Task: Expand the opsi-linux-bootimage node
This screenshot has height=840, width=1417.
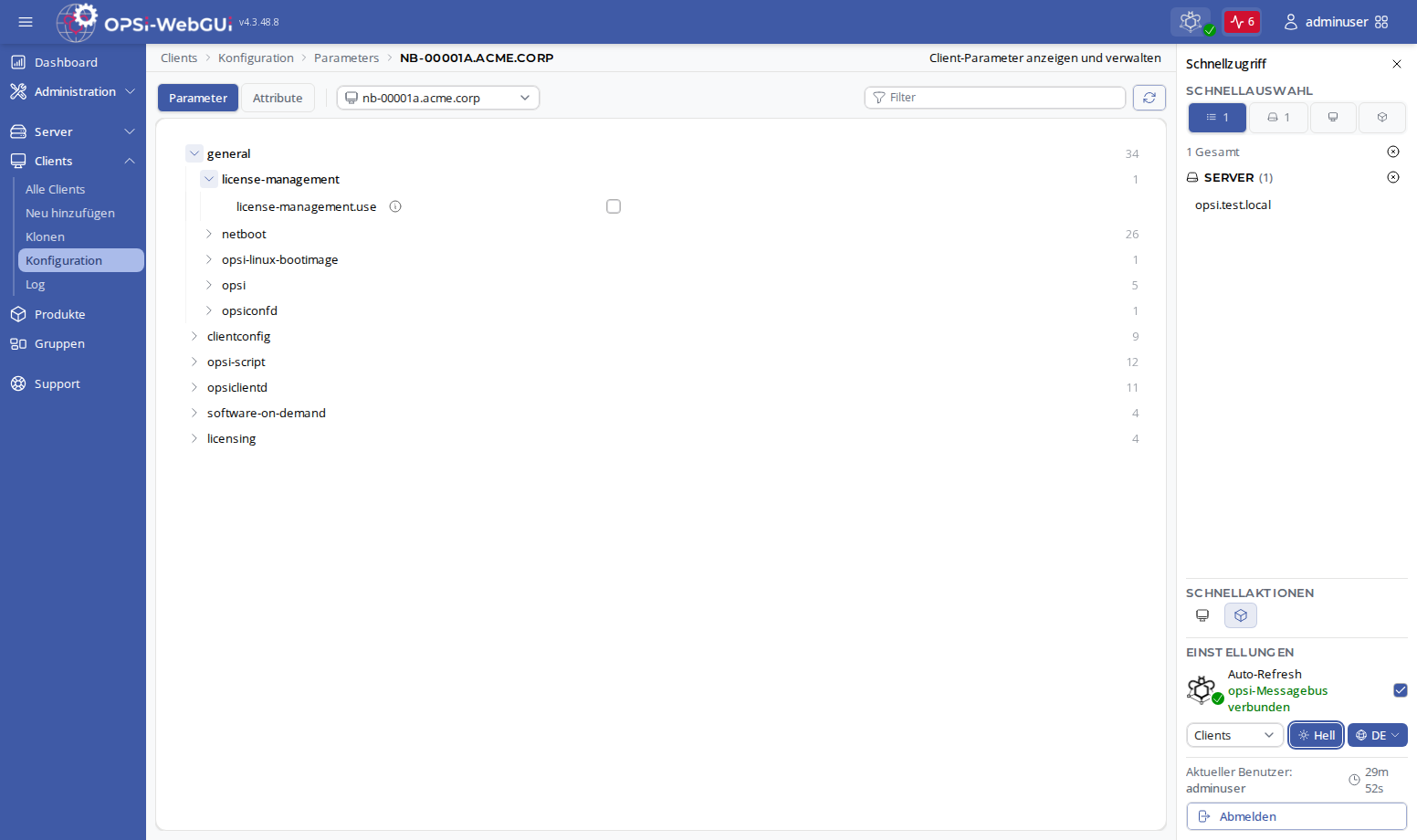Action: coord(209,259)
